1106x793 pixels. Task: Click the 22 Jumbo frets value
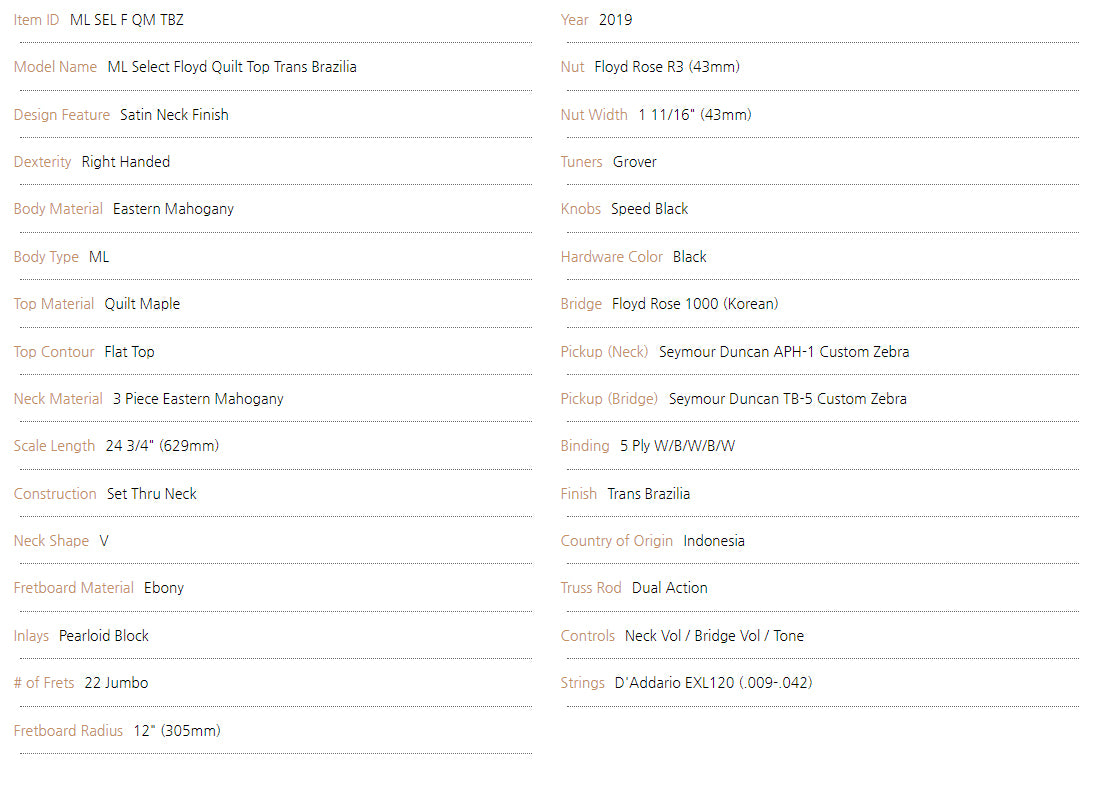pyautogui.click(x=116, y=683)
